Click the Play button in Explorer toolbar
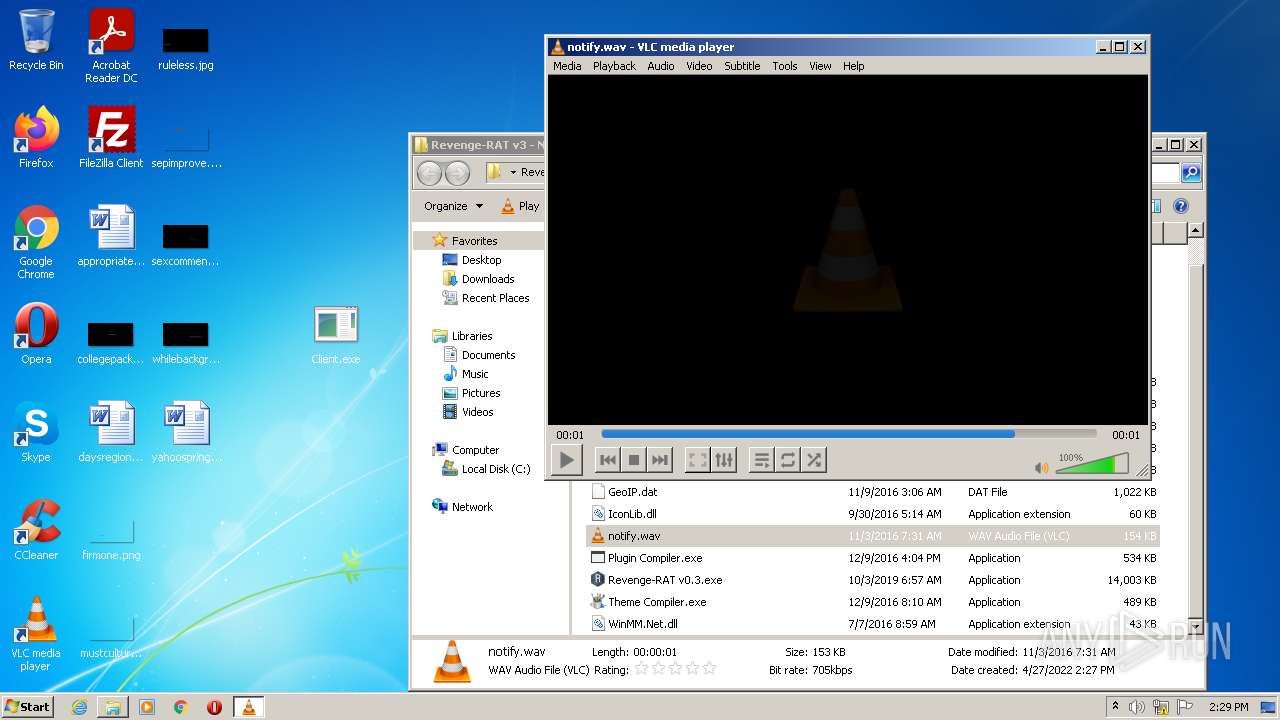The image size is (1280, 720). [520, 206]
